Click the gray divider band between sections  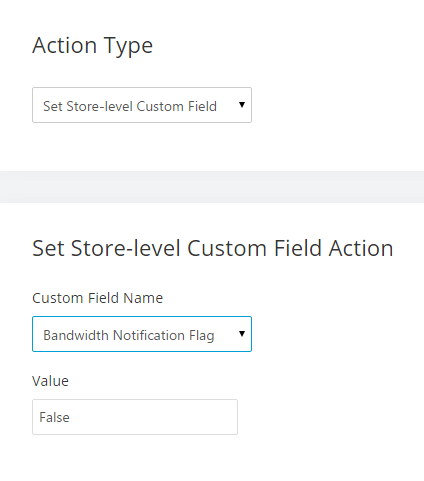212,187
